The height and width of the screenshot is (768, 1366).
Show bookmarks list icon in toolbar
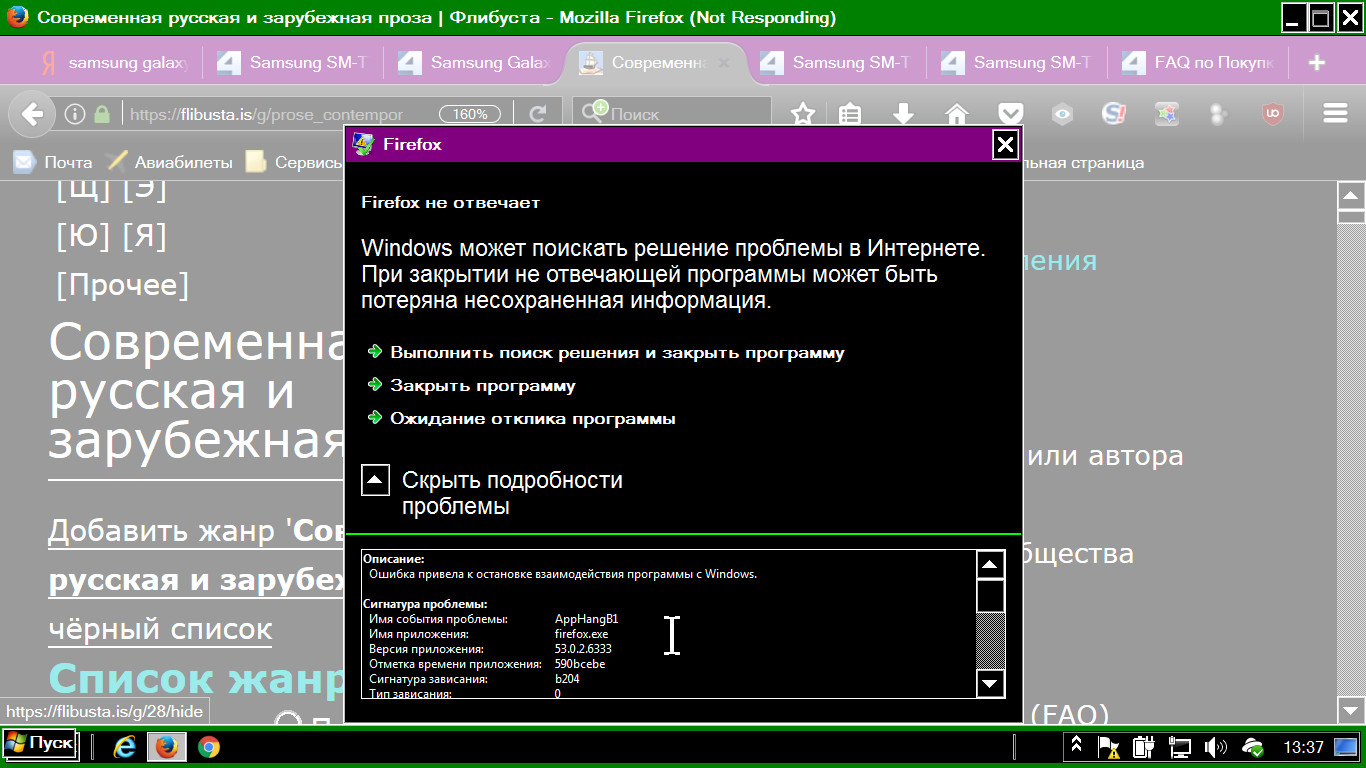point(850,114)
